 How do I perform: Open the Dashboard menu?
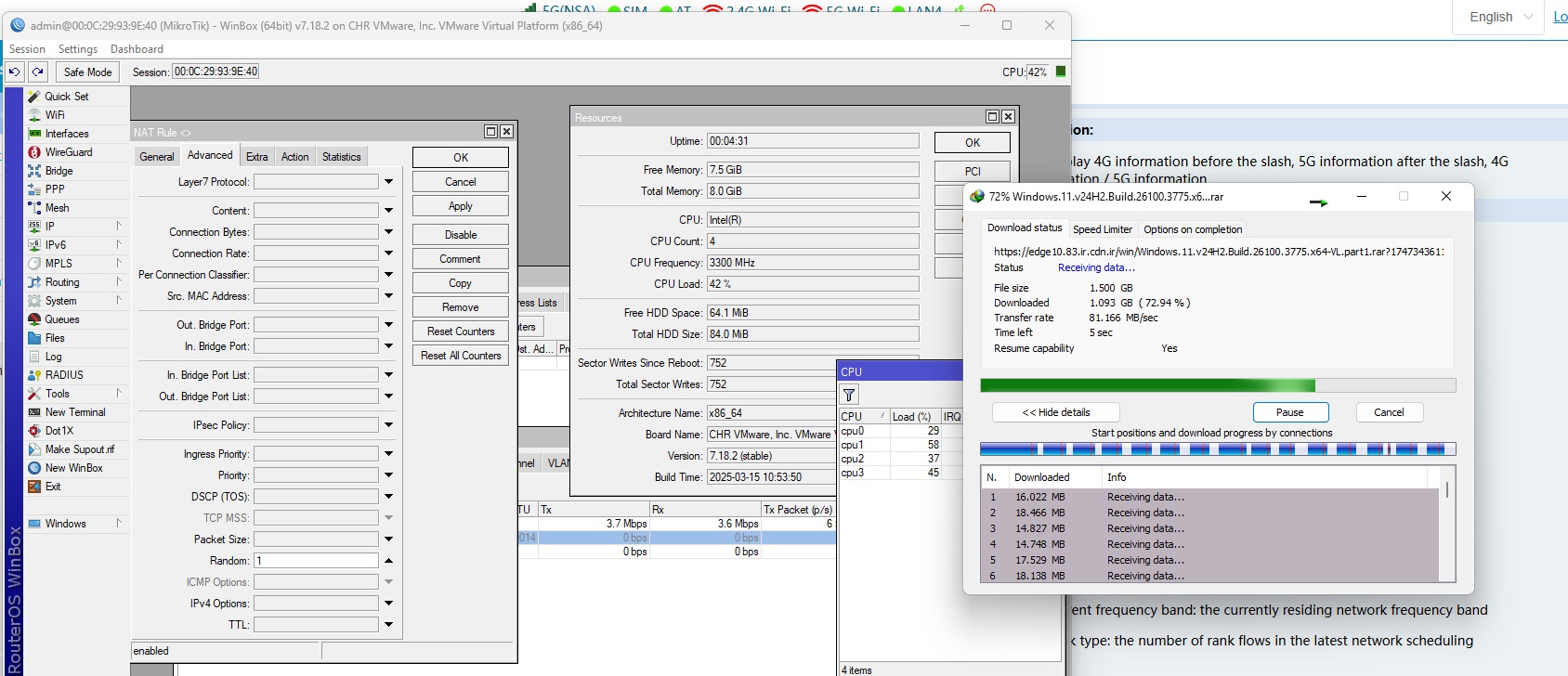137,49
